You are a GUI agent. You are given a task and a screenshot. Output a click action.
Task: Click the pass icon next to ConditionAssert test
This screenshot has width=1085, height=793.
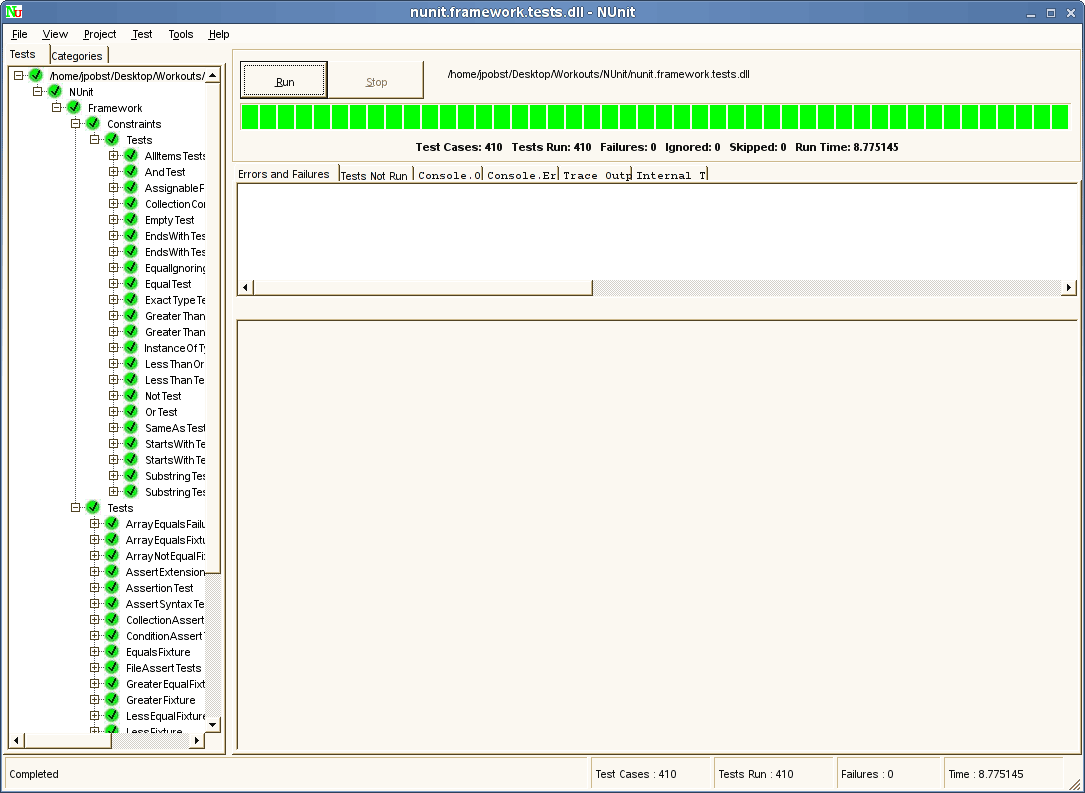pyautogui.click(x=112, y=635)
